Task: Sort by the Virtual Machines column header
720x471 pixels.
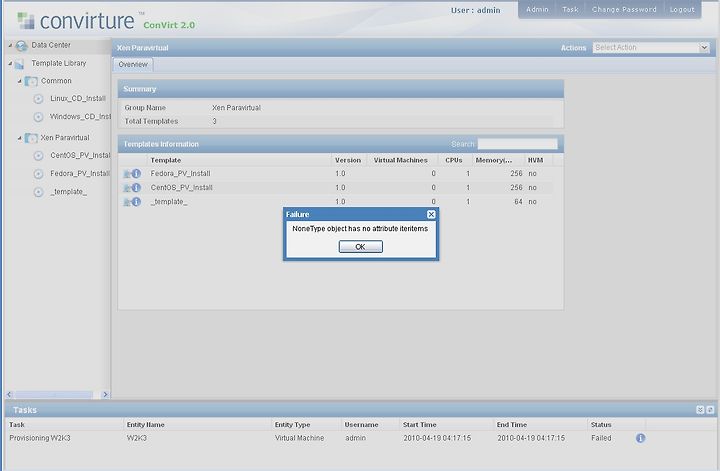Action: (x=403, y=160)
